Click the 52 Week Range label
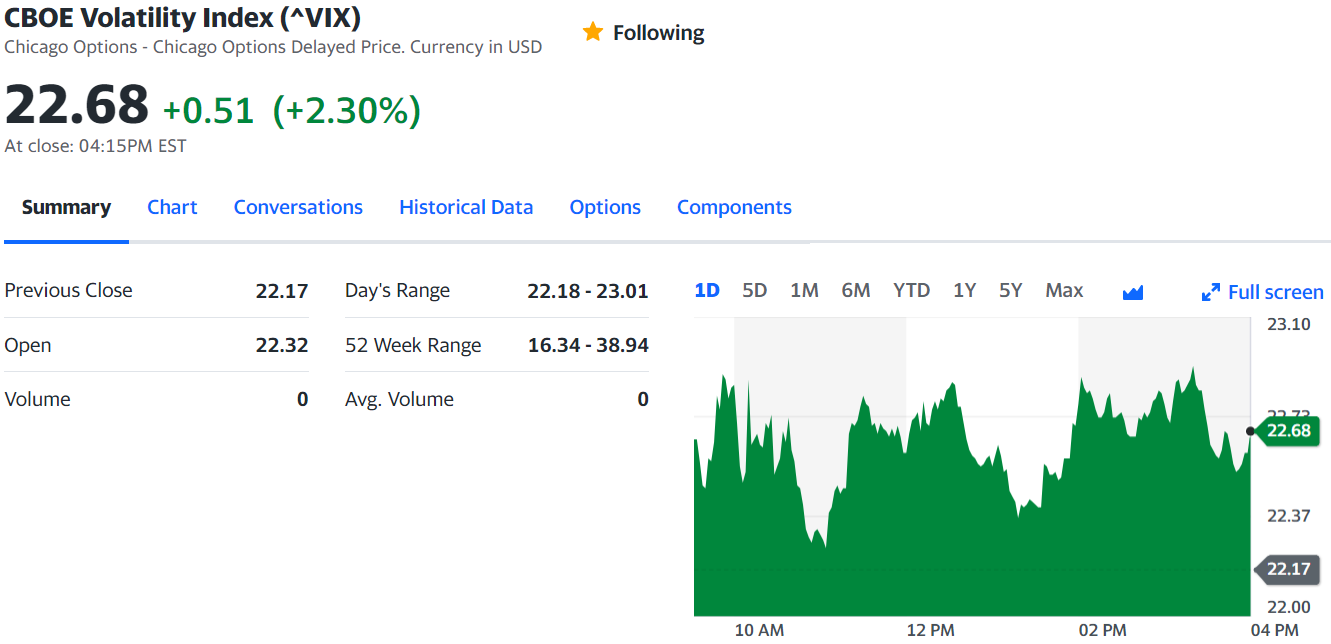This screenshot has width=1331, height=644. tap(413, 345)
